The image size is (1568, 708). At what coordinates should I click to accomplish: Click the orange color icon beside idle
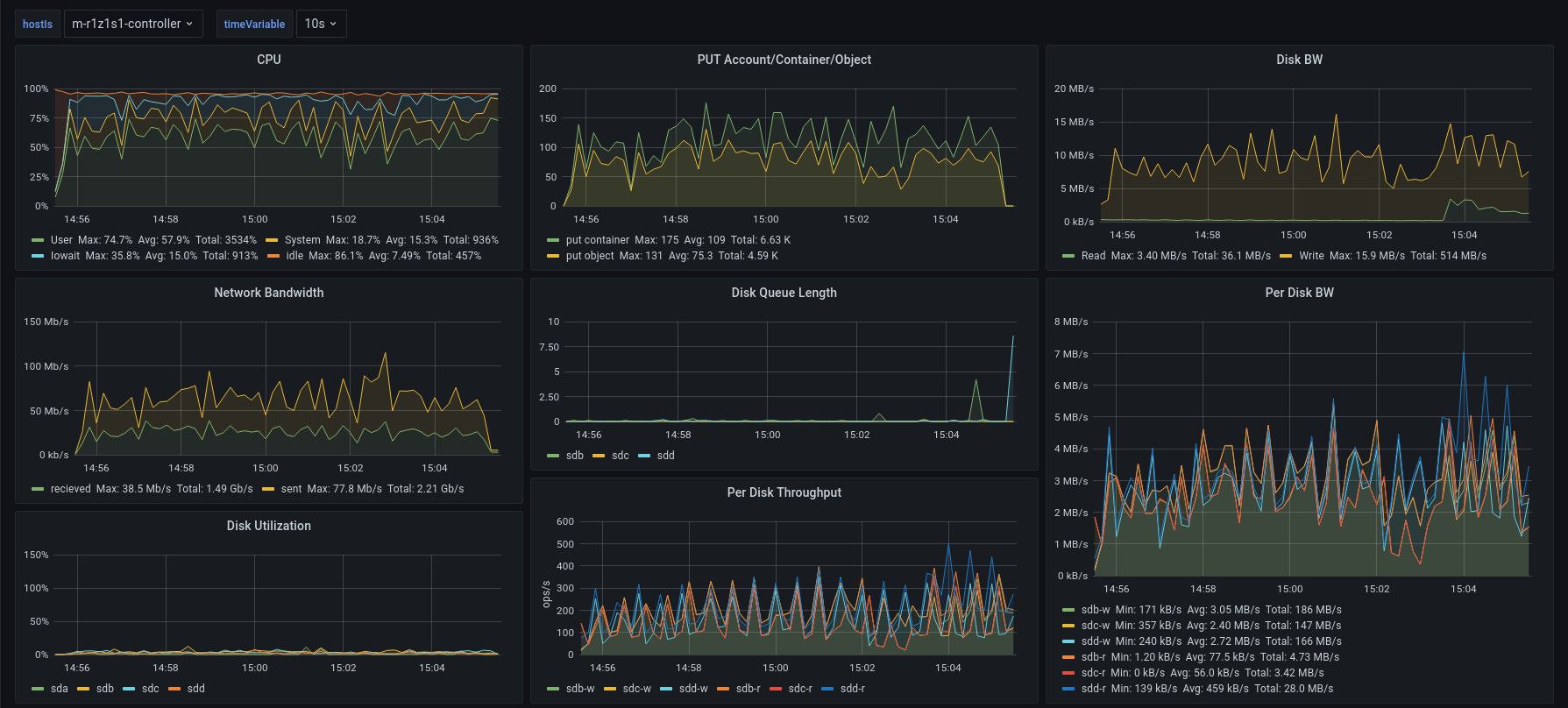tap(273, 256)
